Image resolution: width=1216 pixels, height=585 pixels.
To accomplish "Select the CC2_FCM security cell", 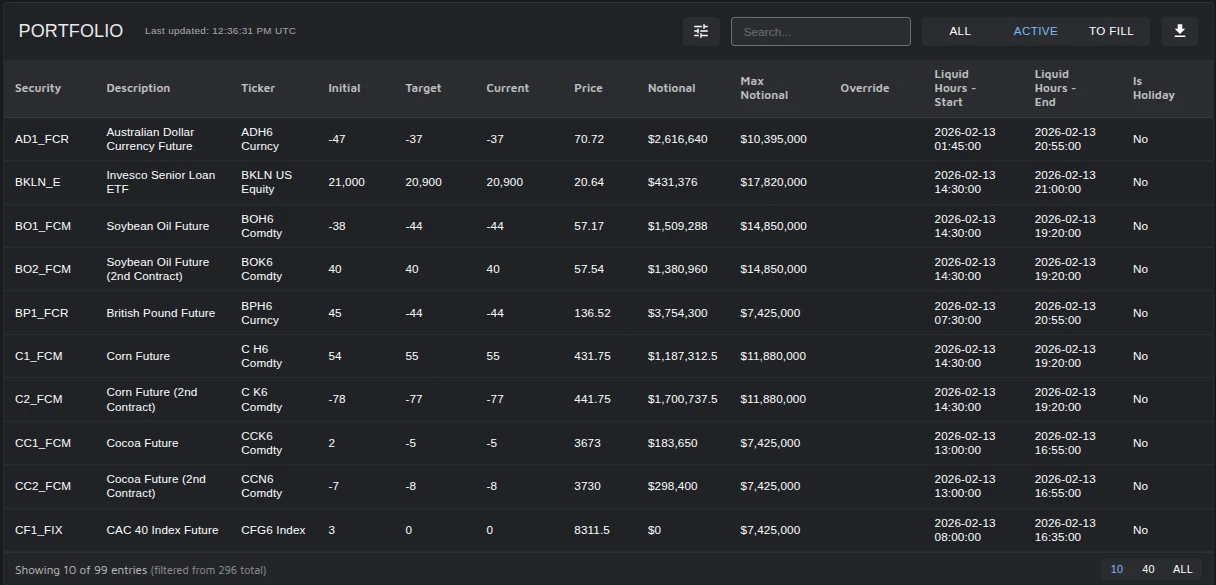I will [43, 486].
